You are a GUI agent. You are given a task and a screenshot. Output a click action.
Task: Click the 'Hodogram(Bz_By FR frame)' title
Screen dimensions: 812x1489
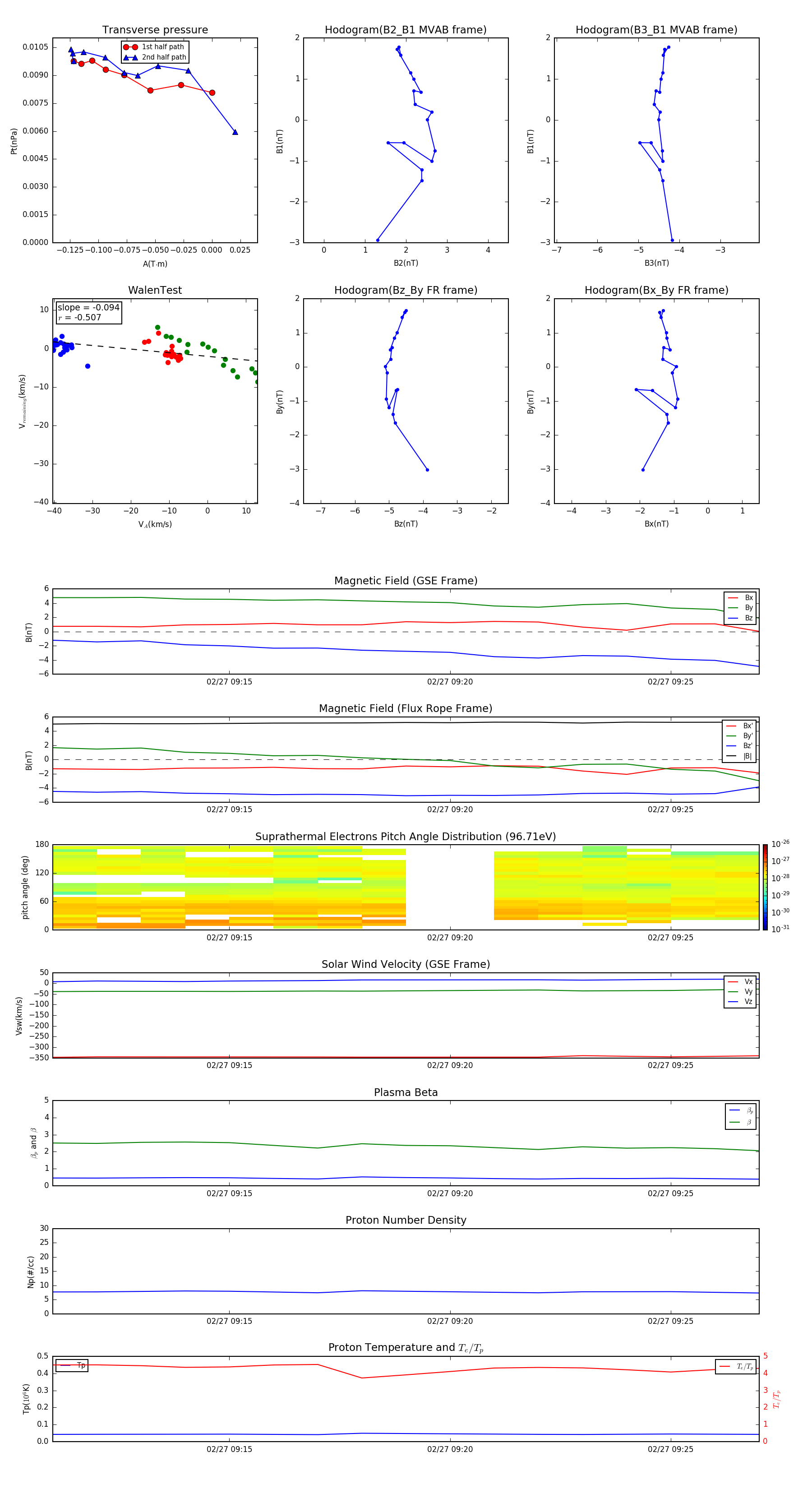click(x=406, y=290)
